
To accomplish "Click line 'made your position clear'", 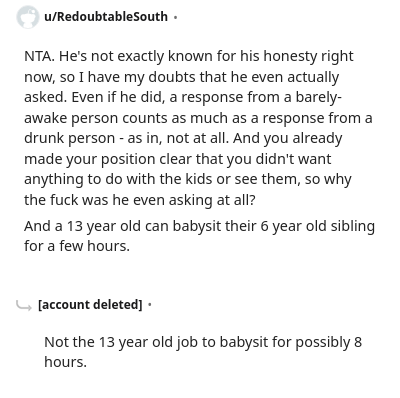I will pos(178,159).
